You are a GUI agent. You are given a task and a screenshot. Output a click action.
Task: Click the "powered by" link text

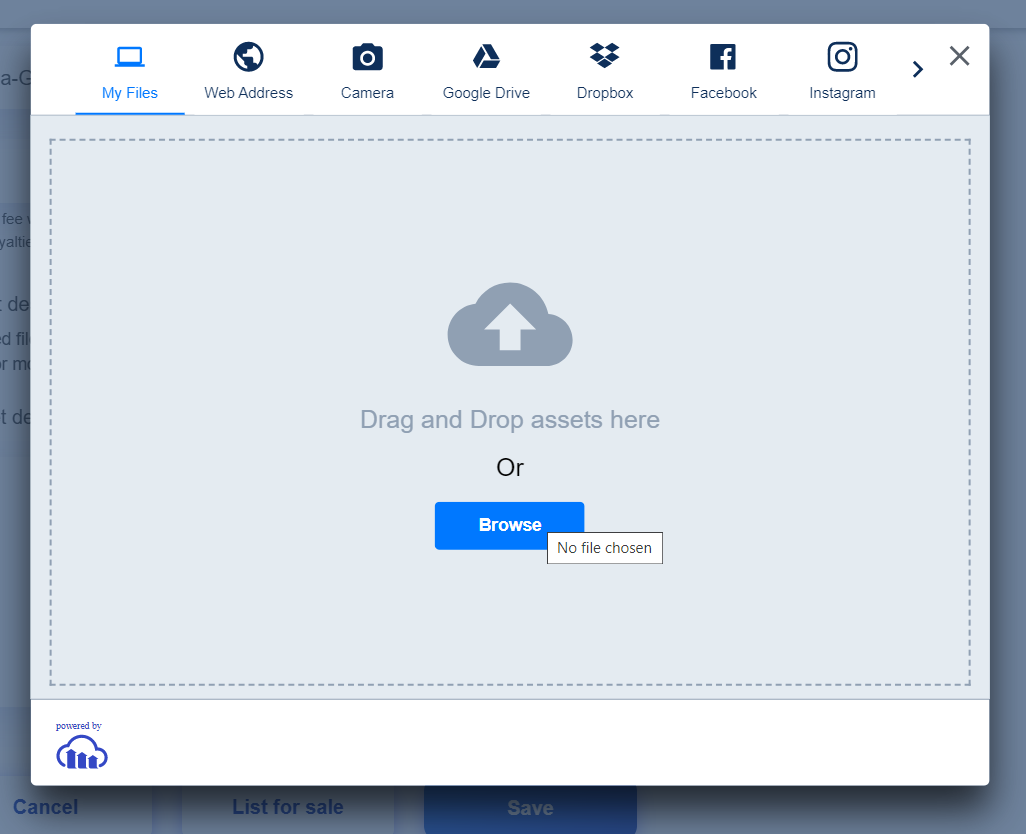pyautogui.click(x=78, y=726)
